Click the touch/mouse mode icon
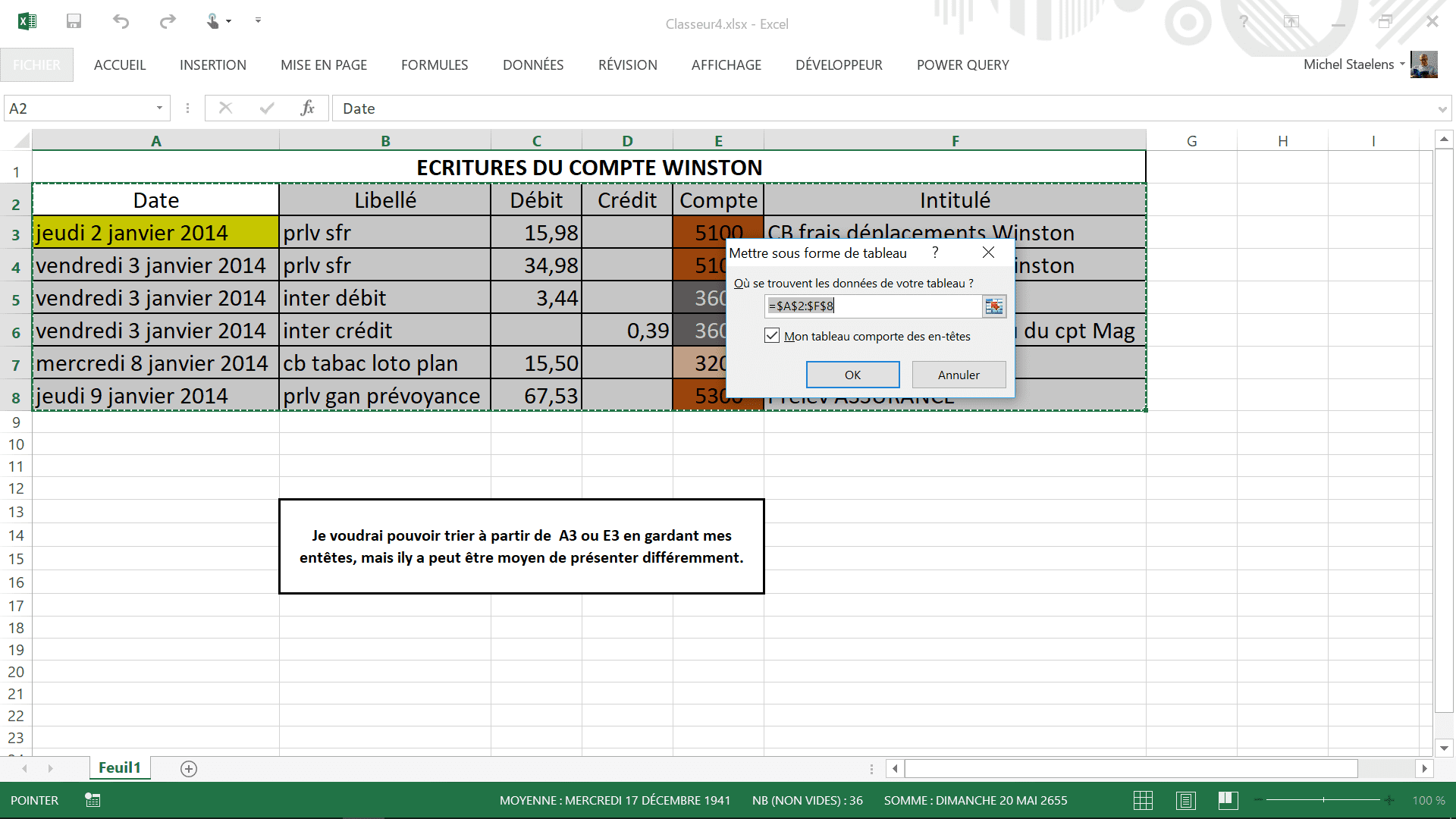Viewport: 1456px width, 819px height. click(214, 21)
